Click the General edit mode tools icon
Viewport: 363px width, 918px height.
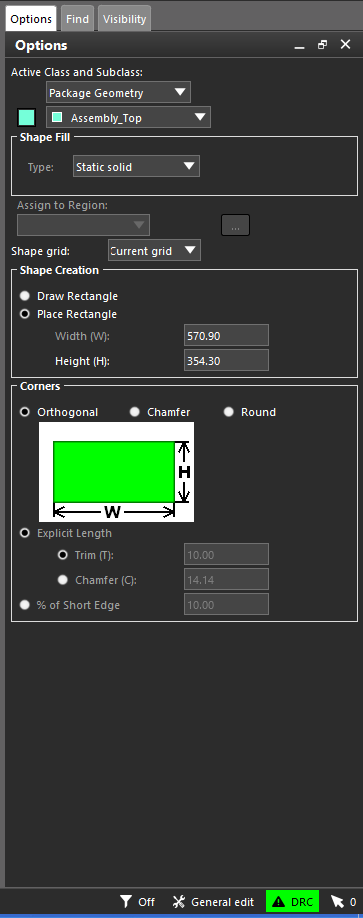179,901
